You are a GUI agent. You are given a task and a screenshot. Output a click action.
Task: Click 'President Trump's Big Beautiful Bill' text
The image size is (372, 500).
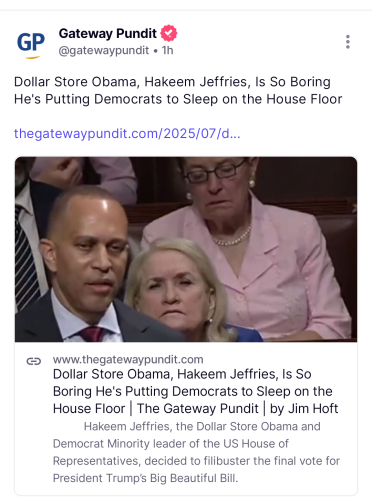pos(145,478)
